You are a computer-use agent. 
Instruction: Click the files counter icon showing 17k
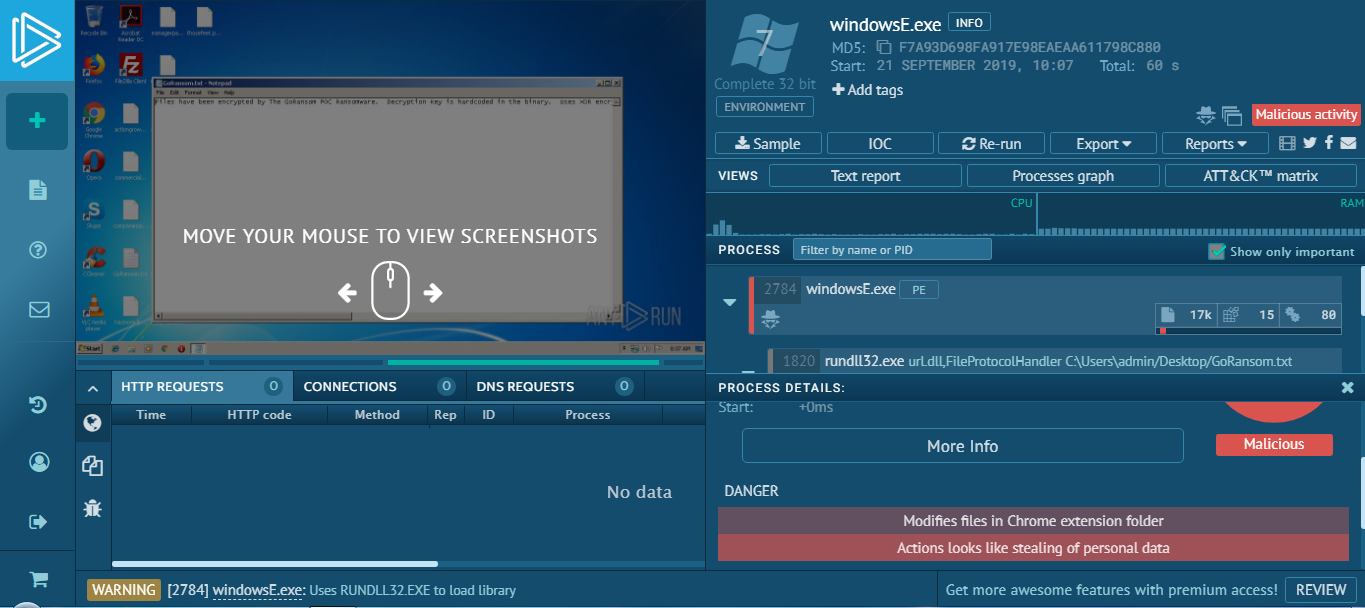1168,314
